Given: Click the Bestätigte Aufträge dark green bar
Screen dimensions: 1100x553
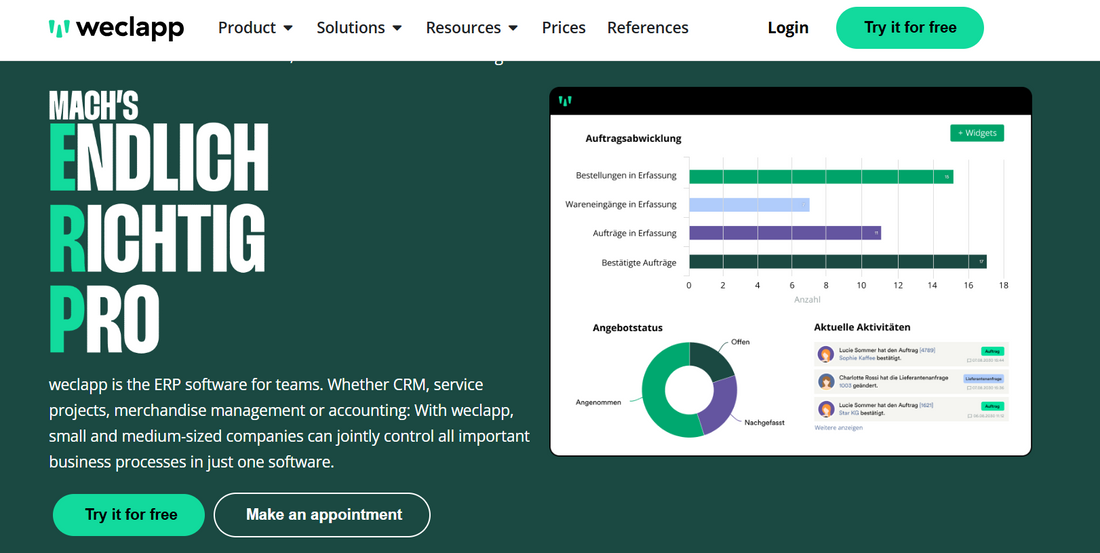Looking at the screenshot, I should click(x=838, y=262).
